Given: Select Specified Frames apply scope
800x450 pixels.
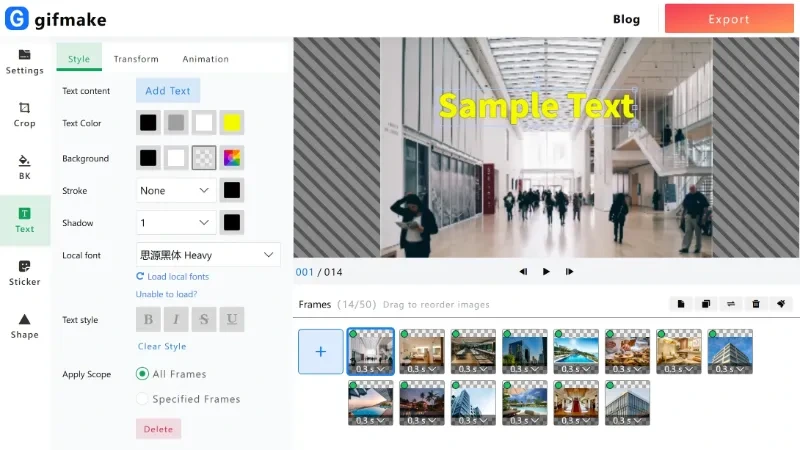Looking at the screenshot, I should [x=142, y=398].
